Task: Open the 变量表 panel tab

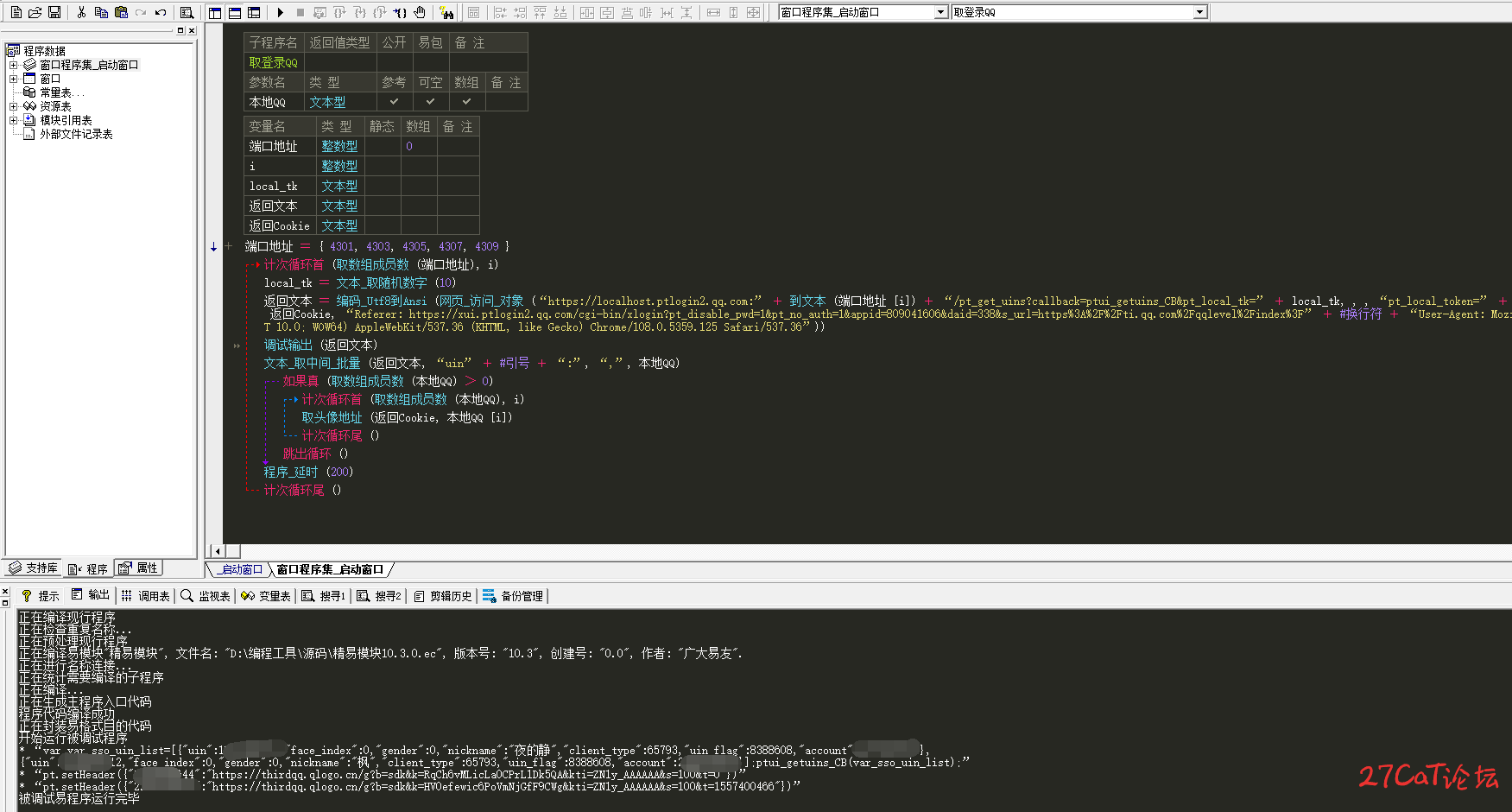Action: 266,596
